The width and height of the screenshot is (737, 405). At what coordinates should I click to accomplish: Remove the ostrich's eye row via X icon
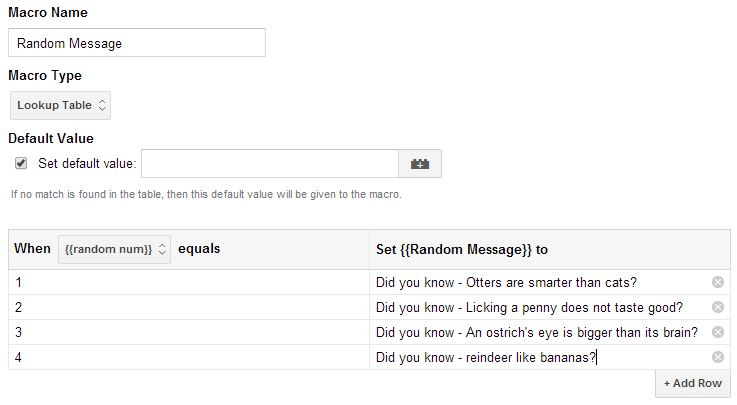click(x=718, y=332)
